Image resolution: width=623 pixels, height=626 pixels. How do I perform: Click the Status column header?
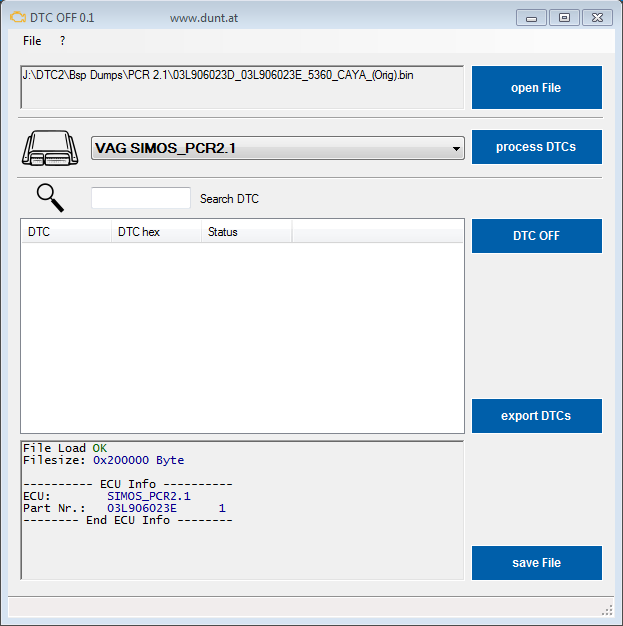246,232
